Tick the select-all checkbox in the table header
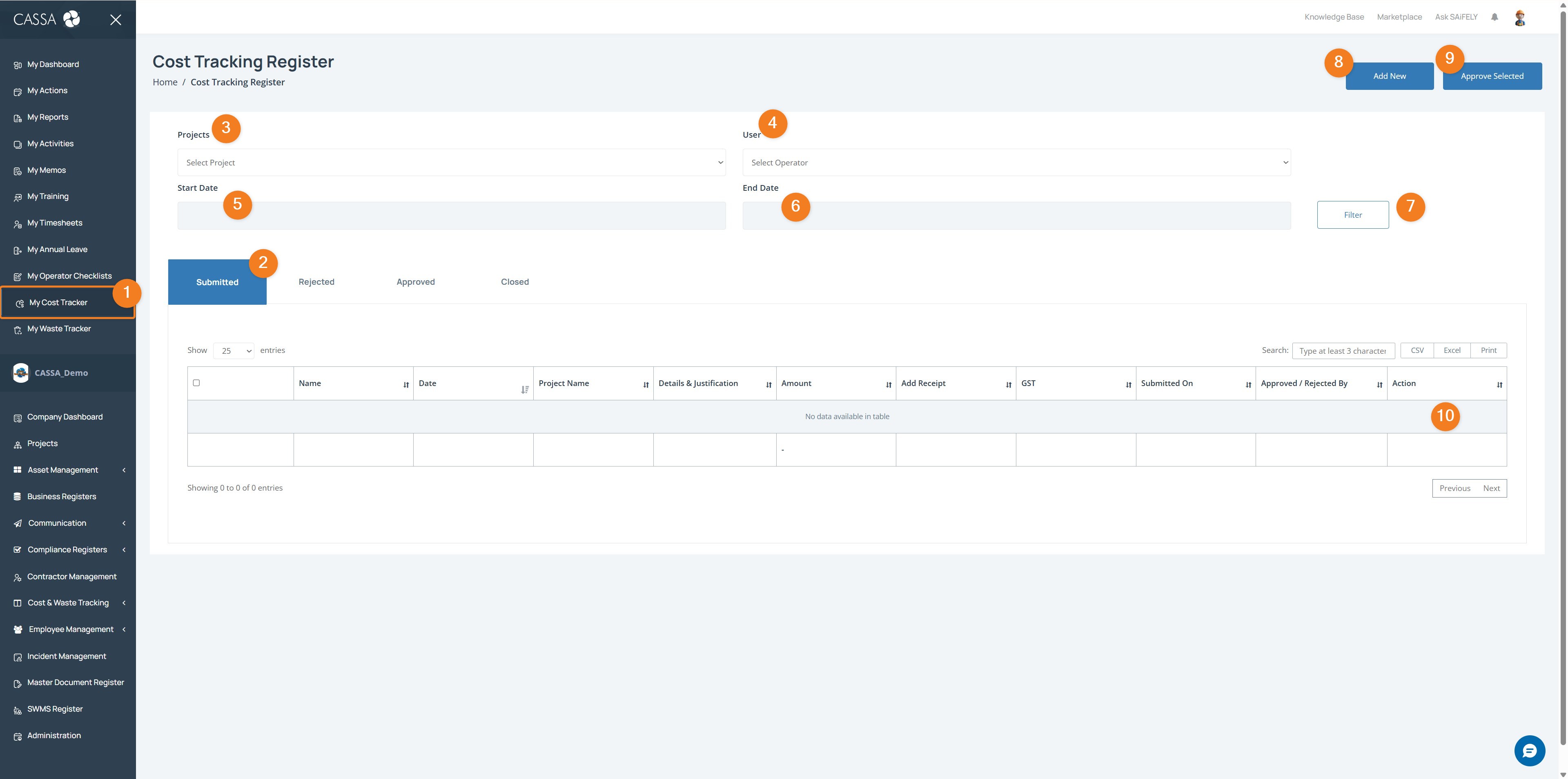The width and height of the screenshot is (1568, 779). [196, 382]
